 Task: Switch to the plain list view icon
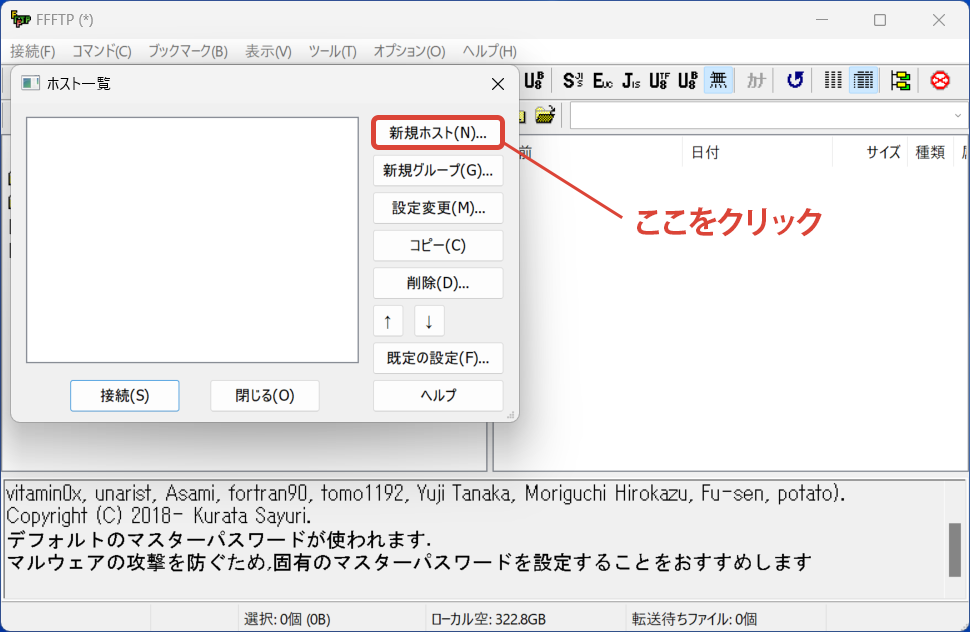pyautogui.click(x=833, y=80)
